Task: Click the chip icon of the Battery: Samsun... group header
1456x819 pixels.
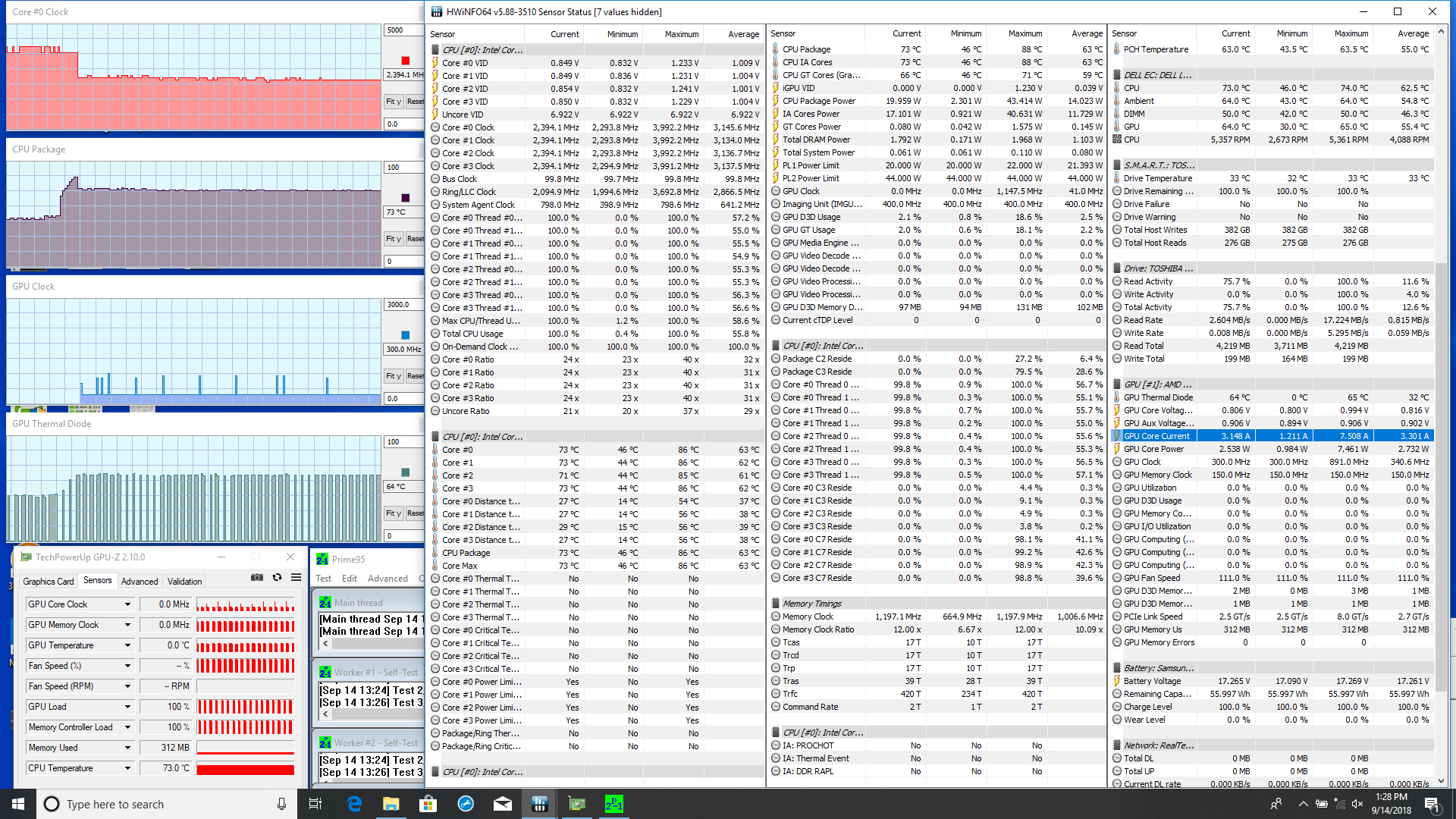Action: pos(1117,668)
